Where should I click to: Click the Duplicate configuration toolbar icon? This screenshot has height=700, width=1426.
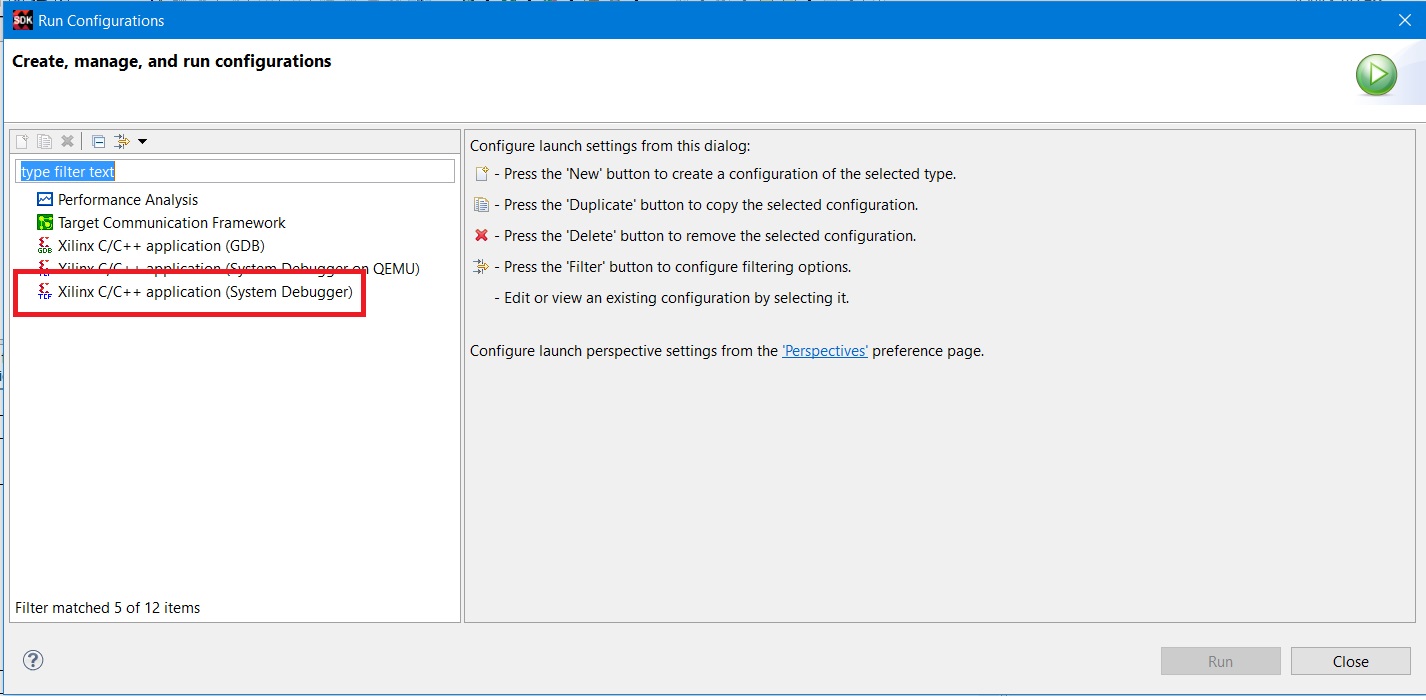(x=45, y=141)
